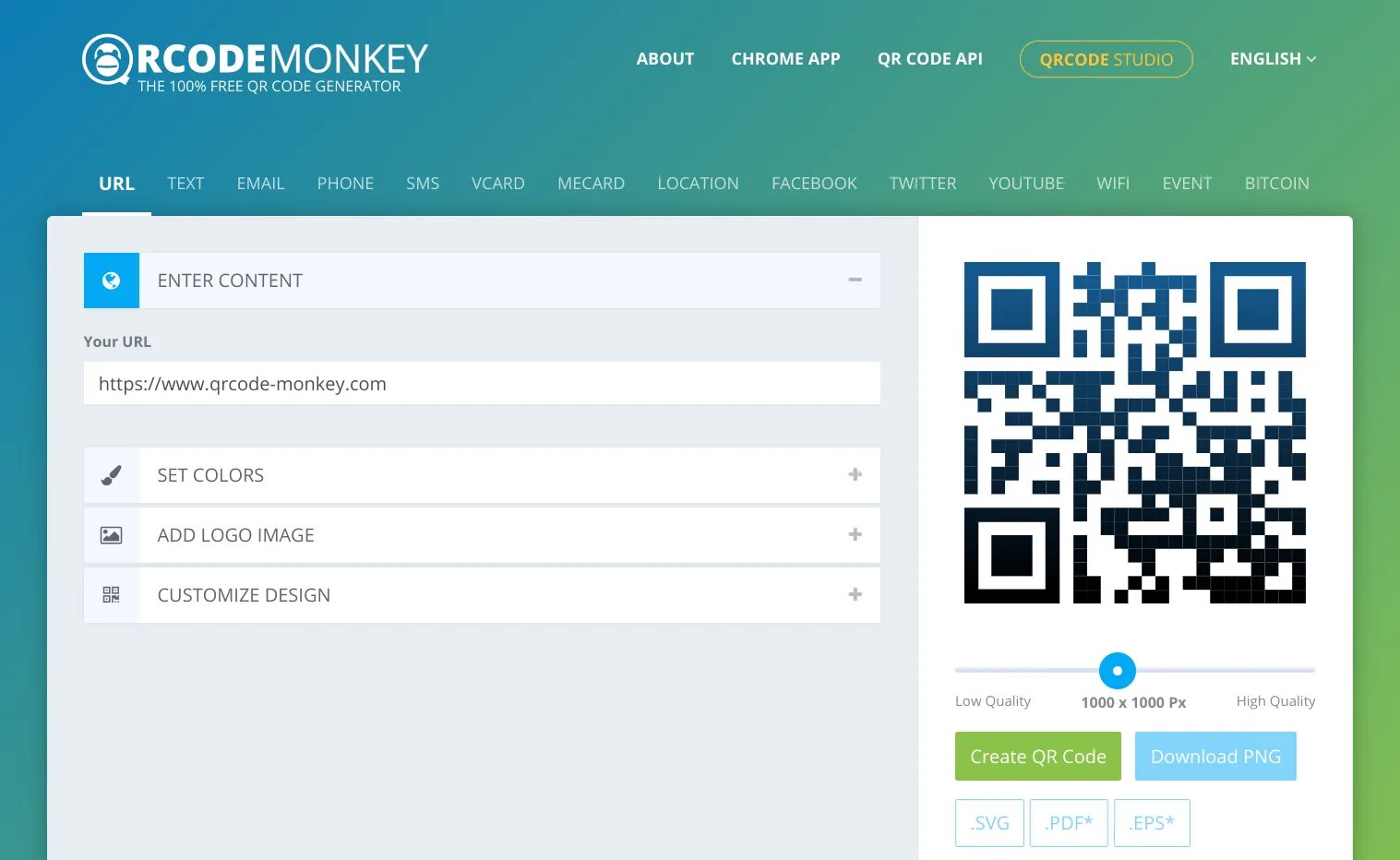1400x860 pixels.
Task: Click the QRCode Monkey logo icon
Action: pyautogui.click(x=108, y=60)
